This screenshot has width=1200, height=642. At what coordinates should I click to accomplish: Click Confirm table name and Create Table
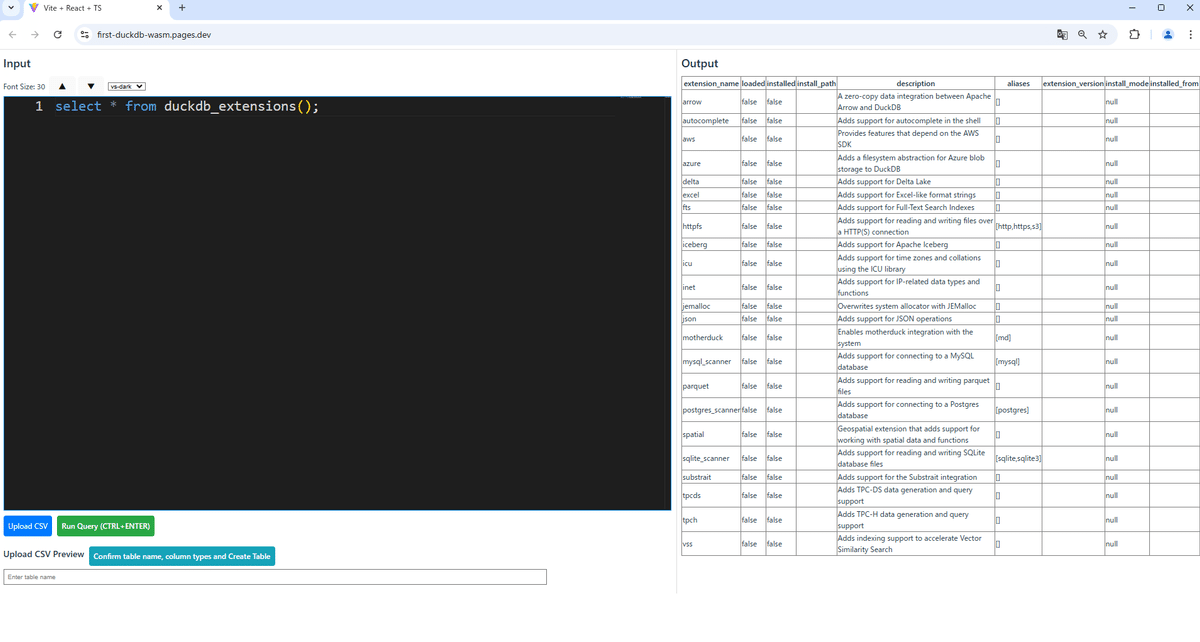click(x=181, y=554)
